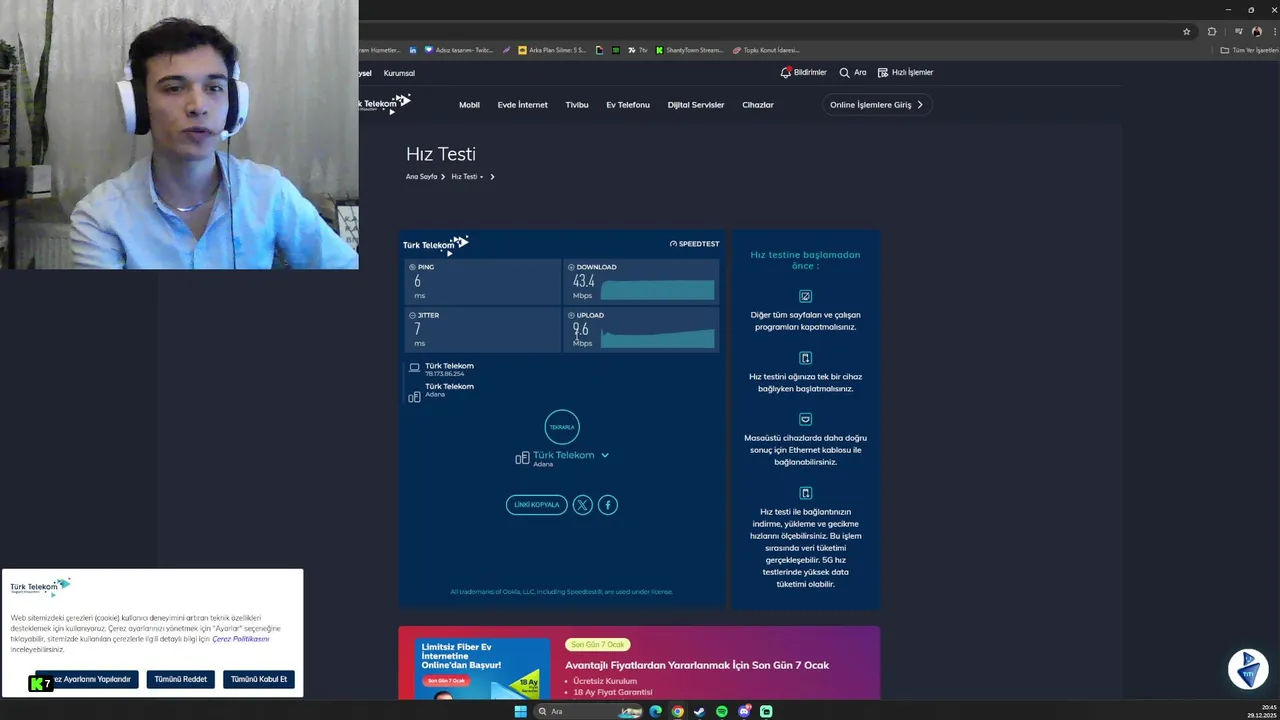The width and height of the screenshot is (1280, 720).
Task: Open the Ev Telefonu menu
Action: tap(628, 105)
